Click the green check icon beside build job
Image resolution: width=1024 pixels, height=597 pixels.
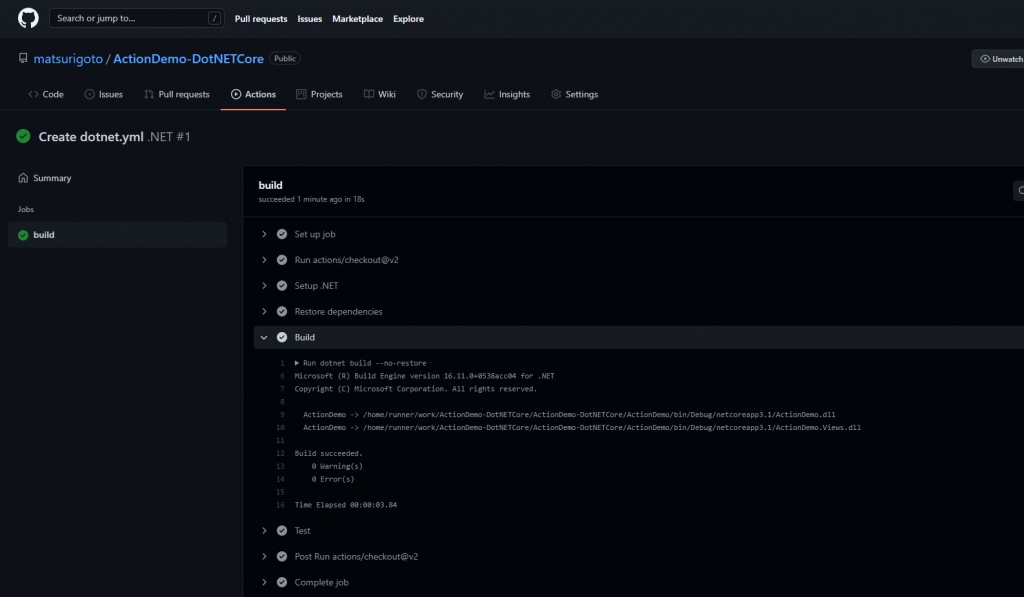click(x=24, y=235)
